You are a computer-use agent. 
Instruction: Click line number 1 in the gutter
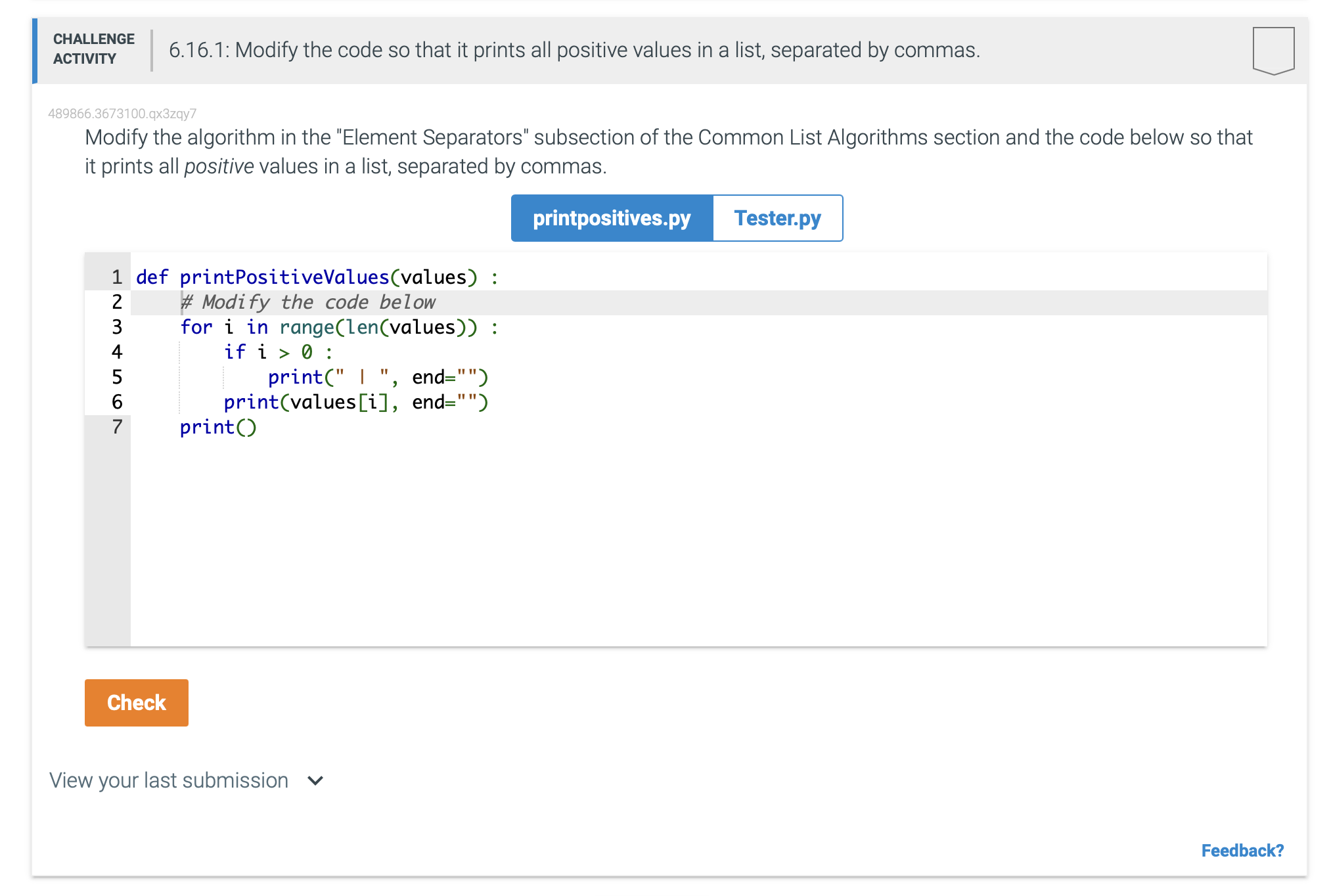coord(116,277)
